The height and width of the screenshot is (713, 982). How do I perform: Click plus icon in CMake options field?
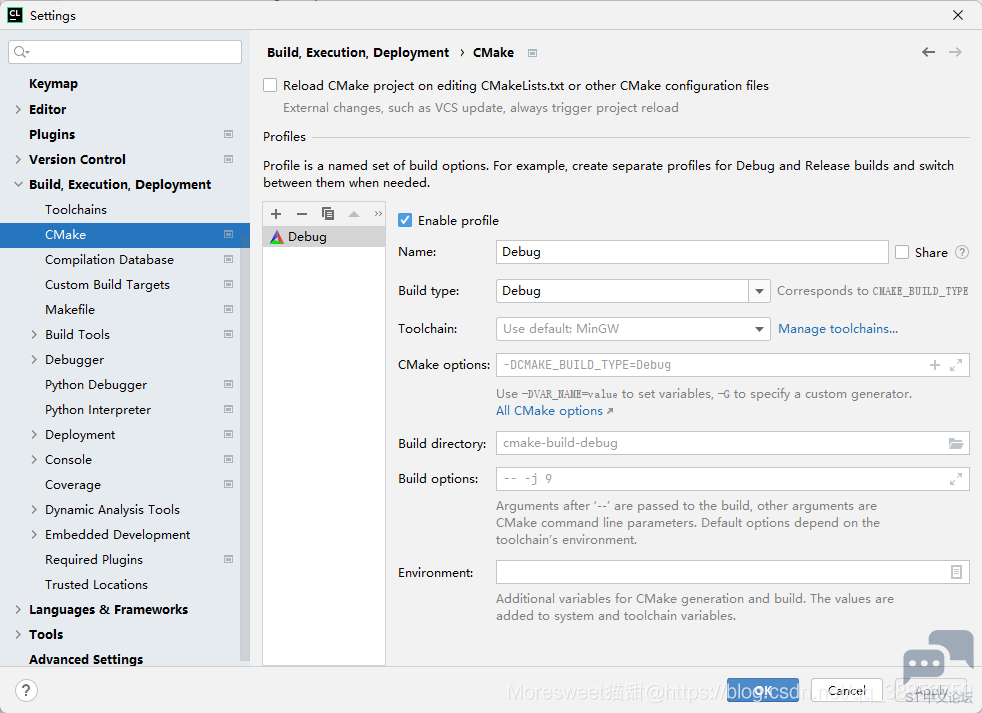[934, 365]
